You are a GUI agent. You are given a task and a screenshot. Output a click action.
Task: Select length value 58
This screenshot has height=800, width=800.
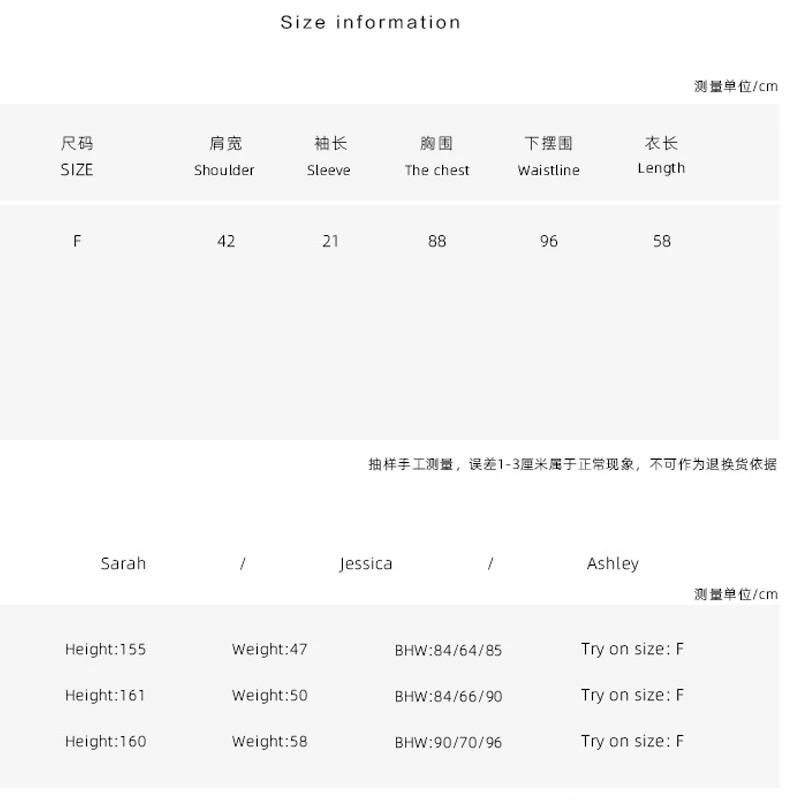tap(662, 241)
